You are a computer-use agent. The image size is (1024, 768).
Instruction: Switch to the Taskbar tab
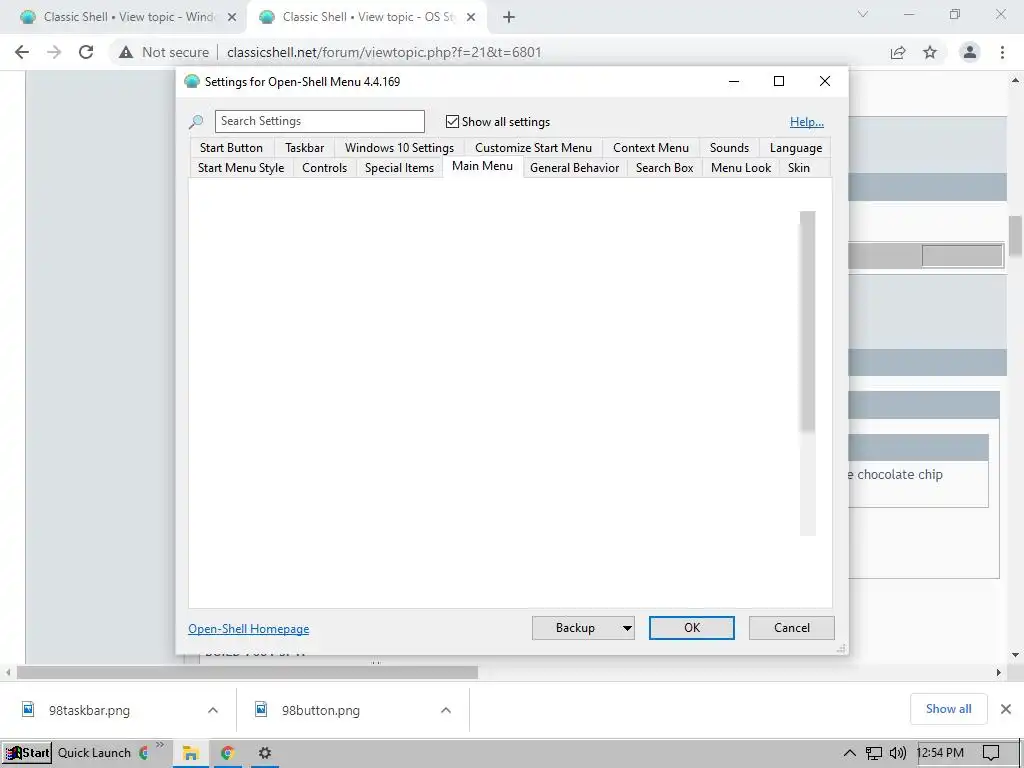point(304,148)
